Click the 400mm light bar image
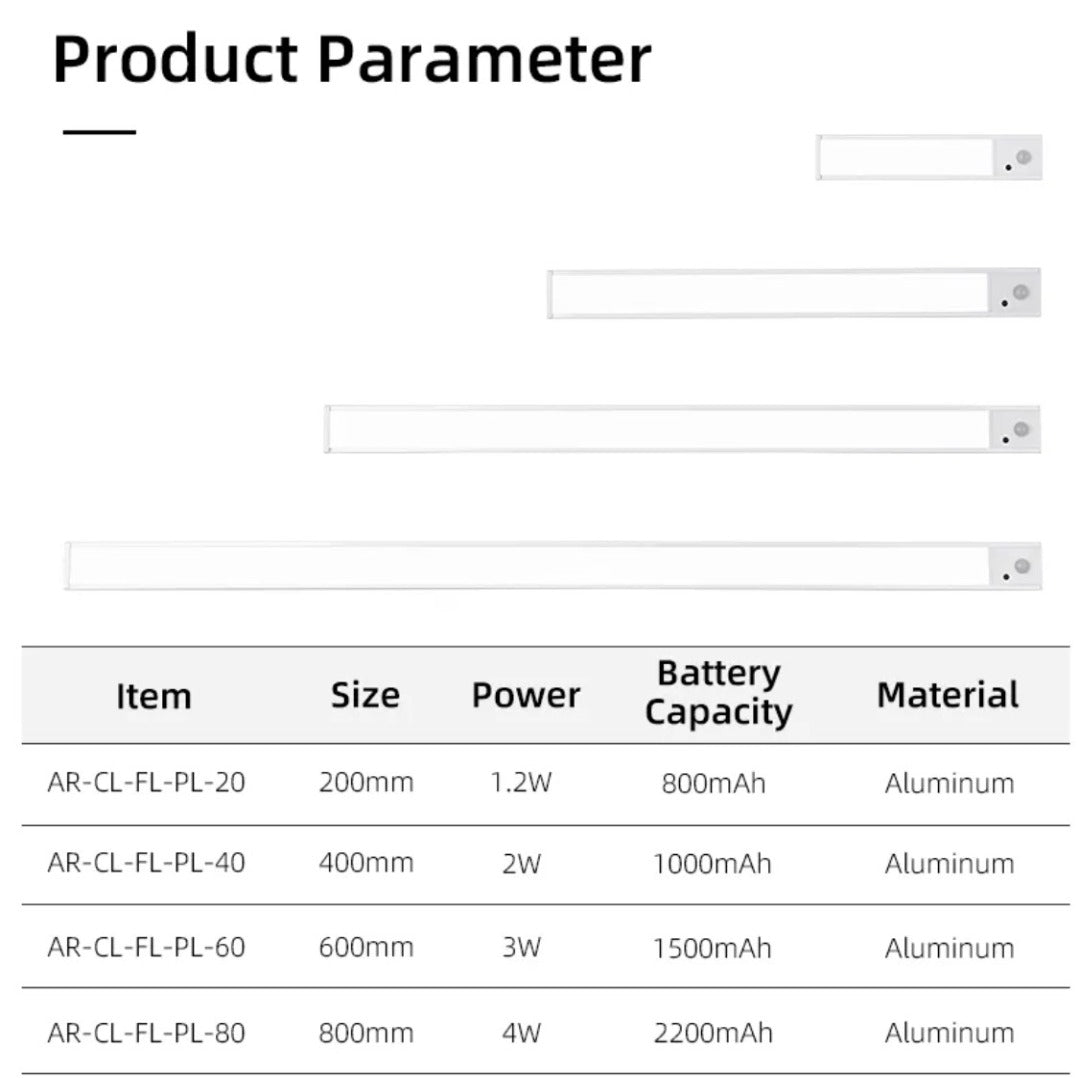Screen dimensions: 1080x1078 [x=794, y=293]
